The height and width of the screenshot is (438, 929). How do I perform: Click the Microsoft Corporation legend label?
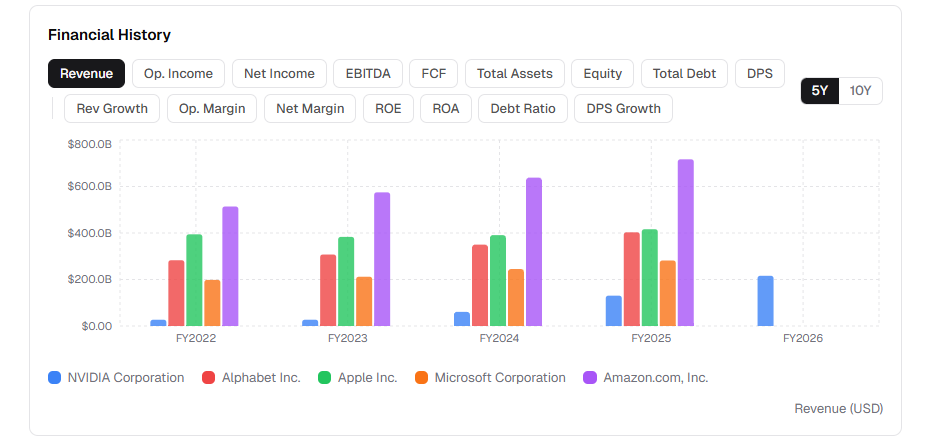point(500,378)
